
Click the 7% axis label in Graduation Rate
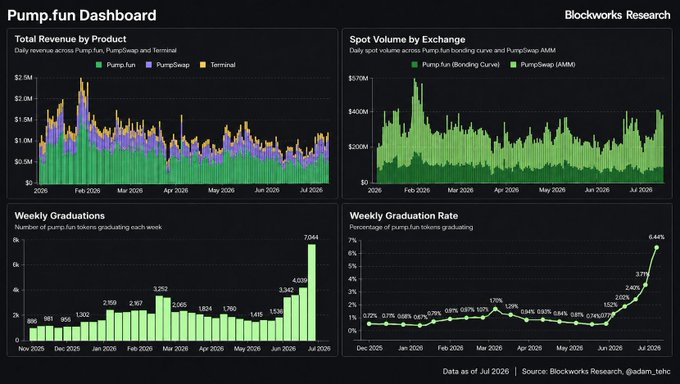click(x=352, y=240)
